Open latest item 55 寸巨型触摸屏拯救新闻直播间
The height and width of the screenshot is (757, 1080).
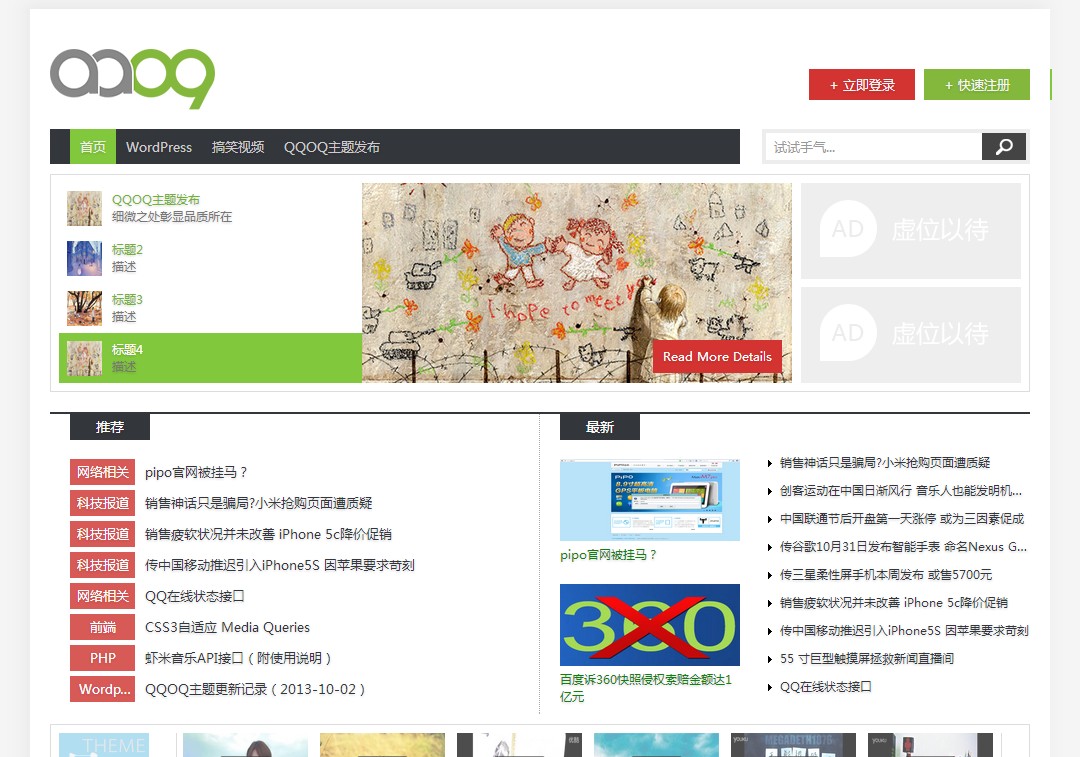pos(866,659)
